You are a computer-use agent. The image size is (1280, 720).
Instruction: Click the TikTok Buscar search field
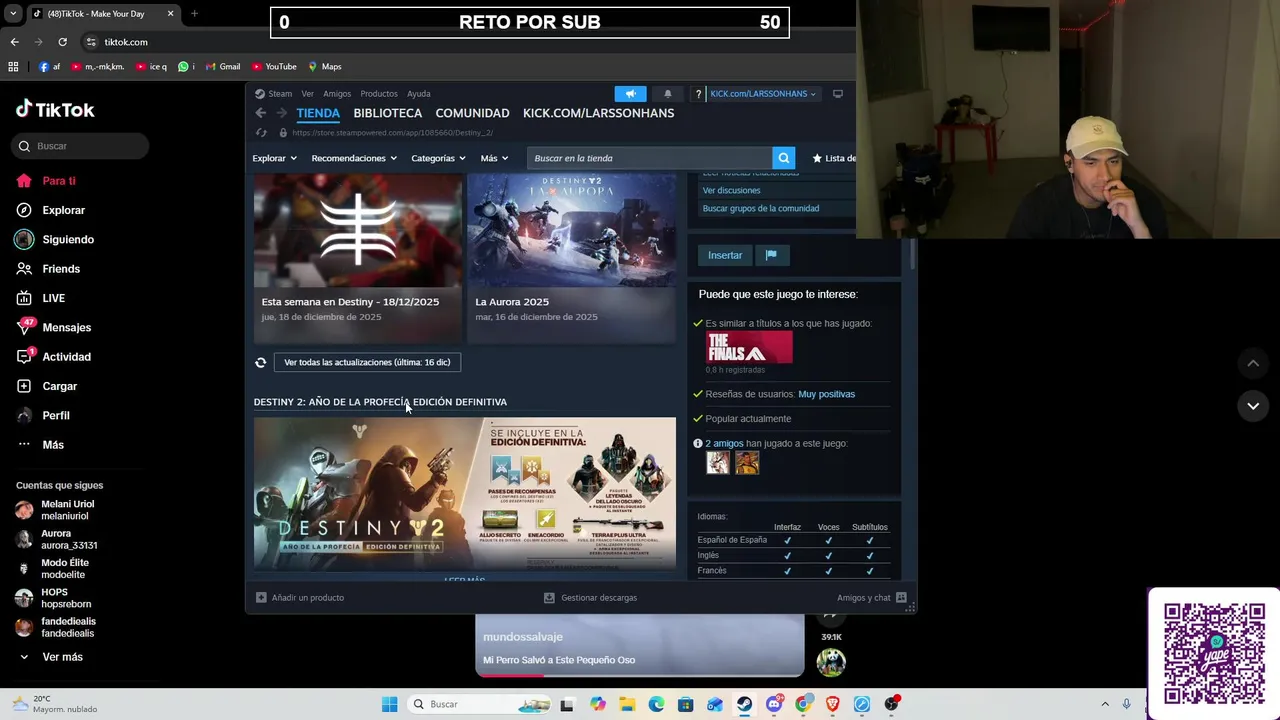pyautogui.click(x=80, y=146)
